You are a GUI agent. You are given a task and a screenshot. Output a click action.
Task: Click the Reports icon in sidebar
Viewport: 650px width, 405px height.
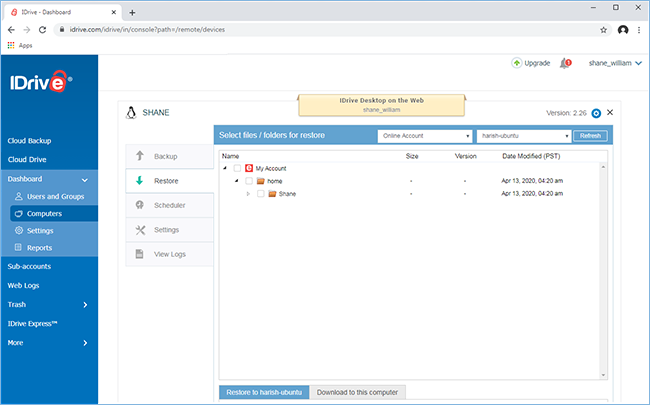coord(18,247)
